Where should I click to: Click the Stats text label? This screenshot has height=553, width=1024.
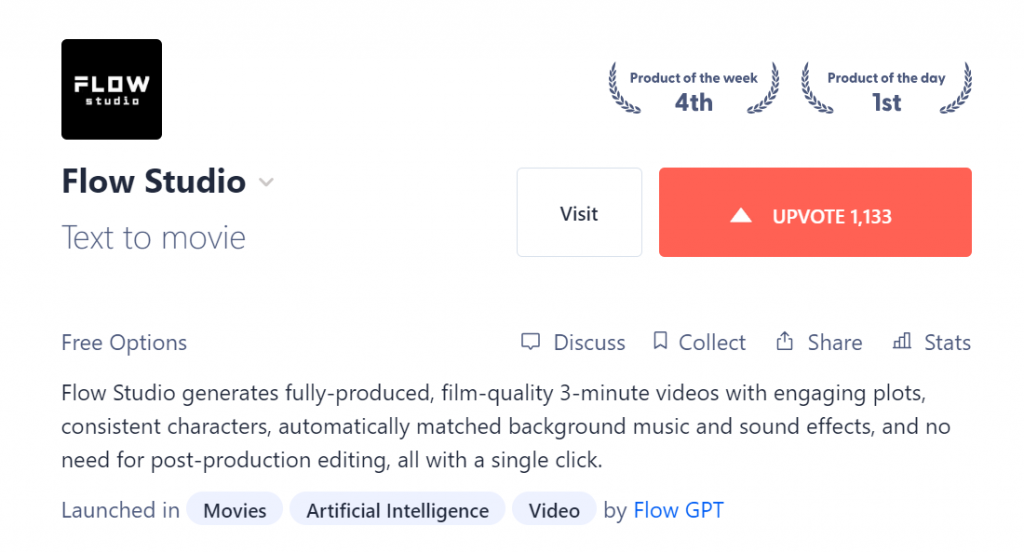click(947, 343)
